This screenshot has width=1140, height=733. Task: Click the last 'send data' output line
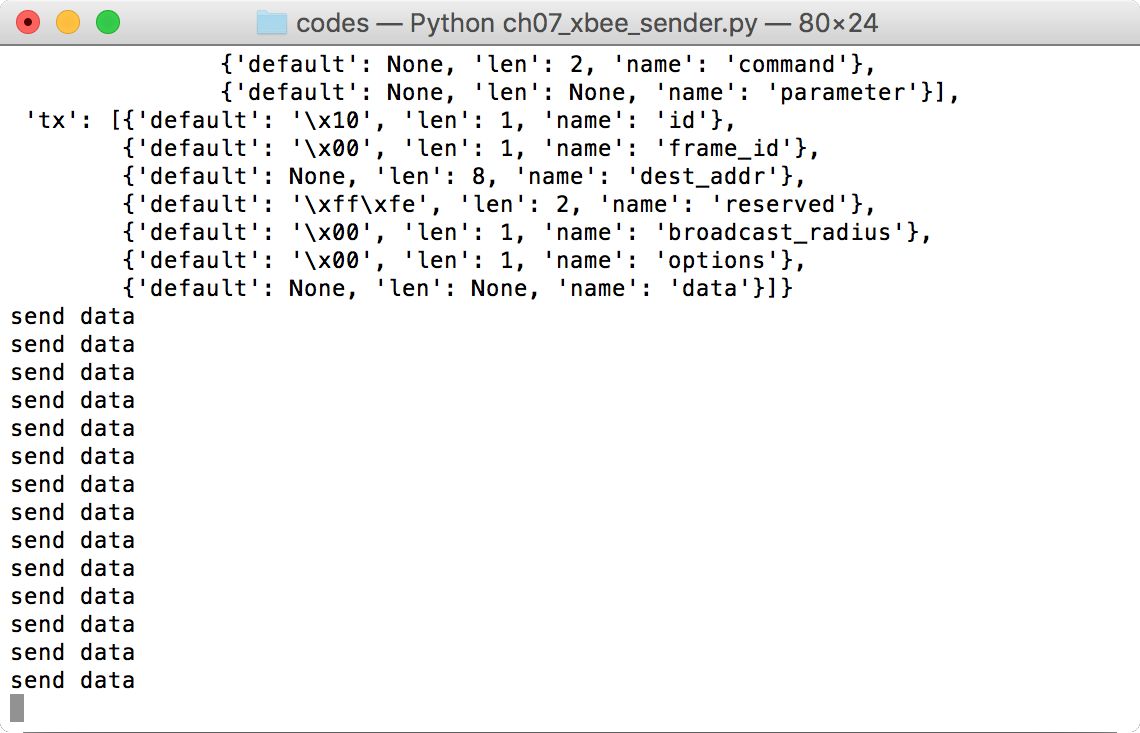(x=73, y=681)
